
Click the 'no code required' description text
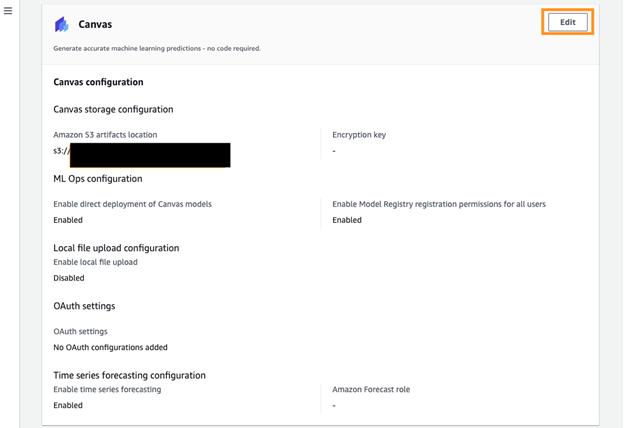(x=156, y=48)
